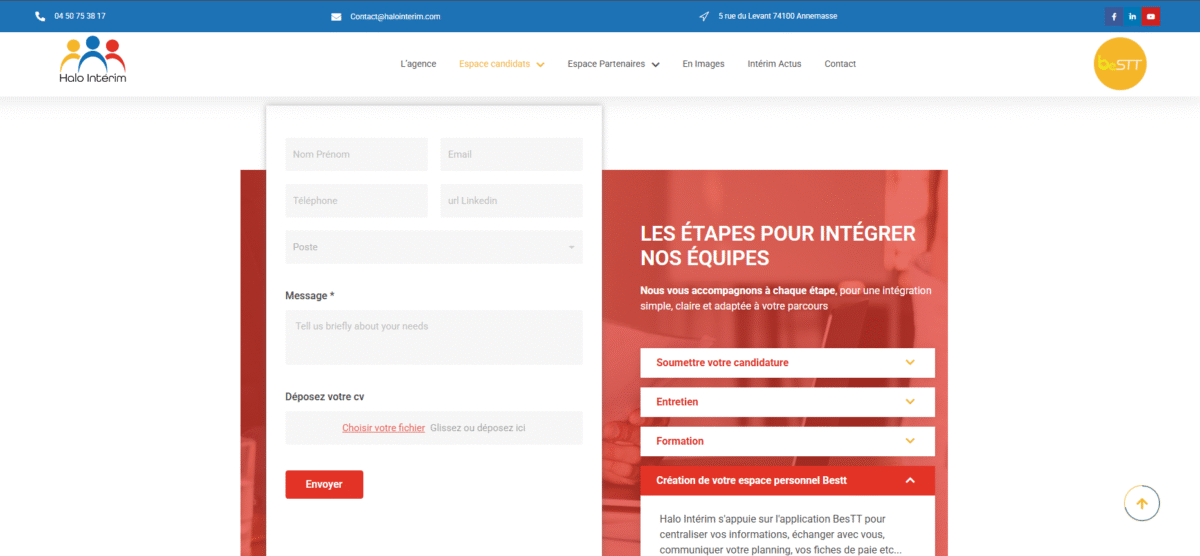Click the location arrow icon beside address
Screen dimensions: 1200x556
[x=704, y=16]
